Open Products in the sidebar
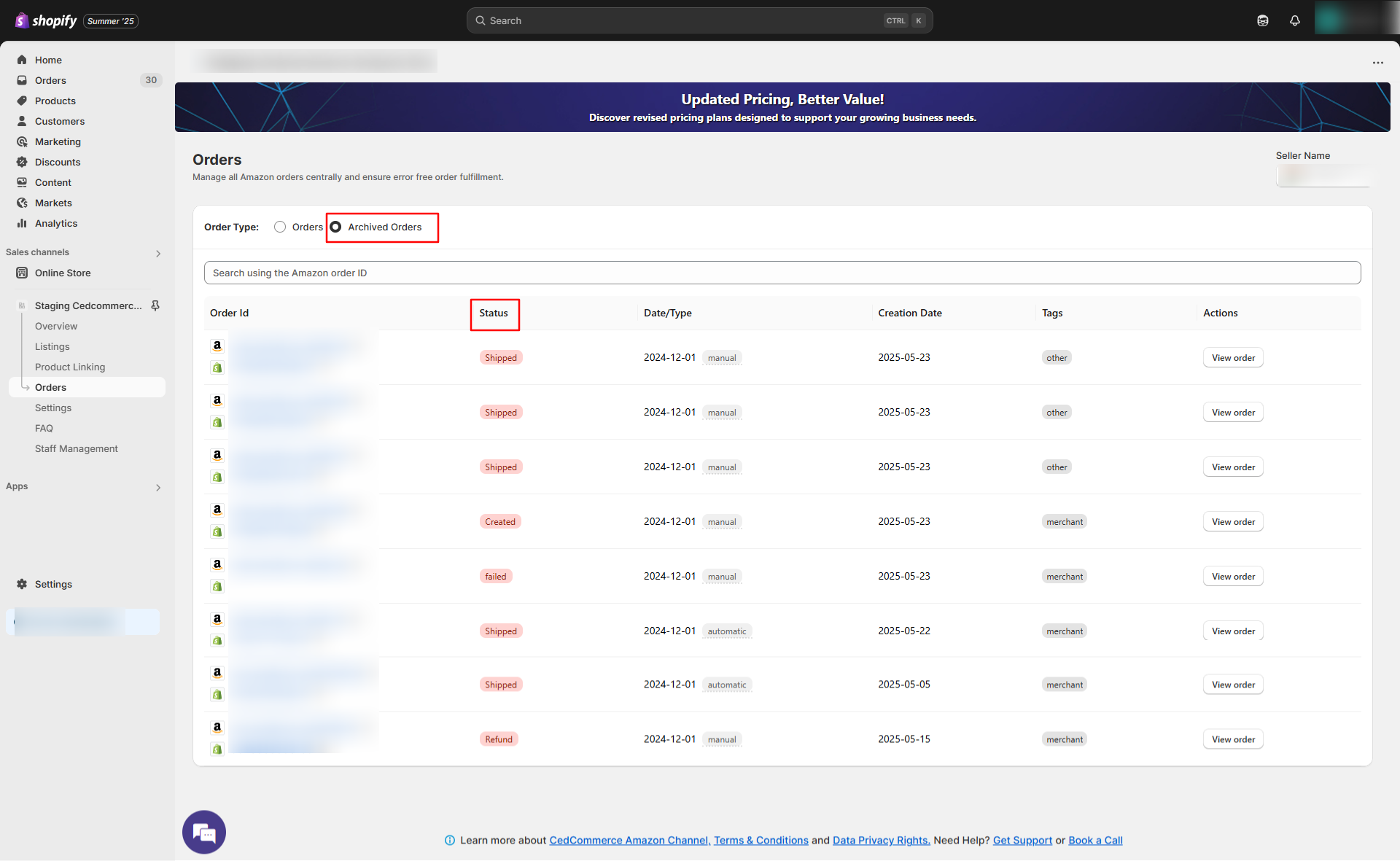This screenshot has height=861, width=1400. (55, 101)
